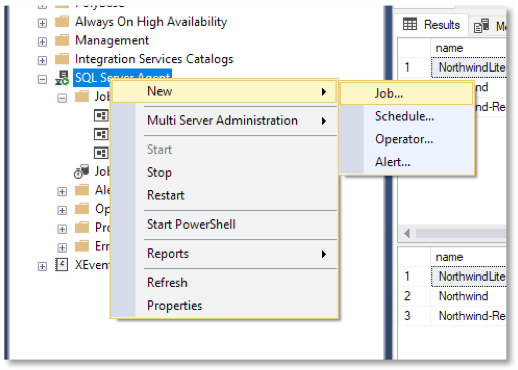Open the Reports submenu
This screenshot has height=370, width=518.
click(224, 254)
